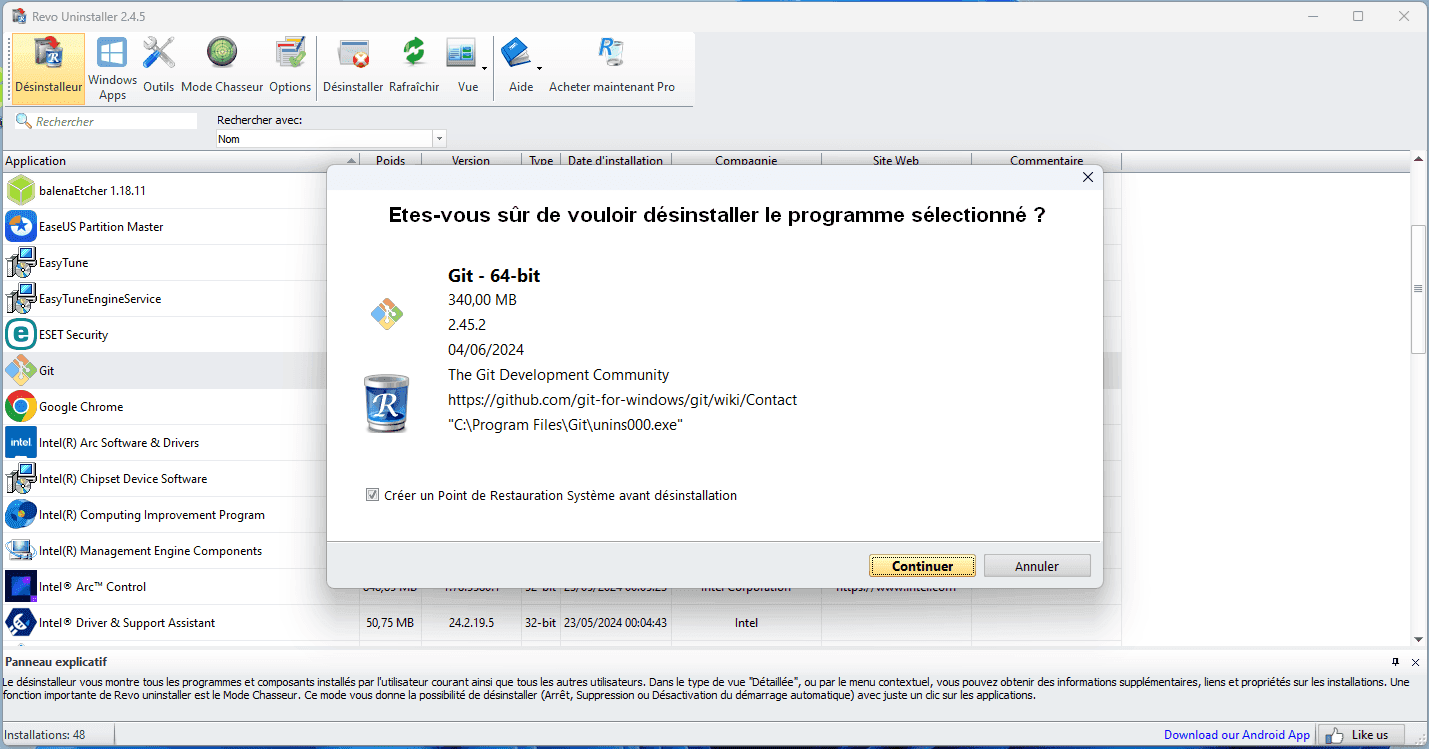1429x749 pixels.
Task: Click the Git github.com URL in dialog
Action: coord(622,400)
